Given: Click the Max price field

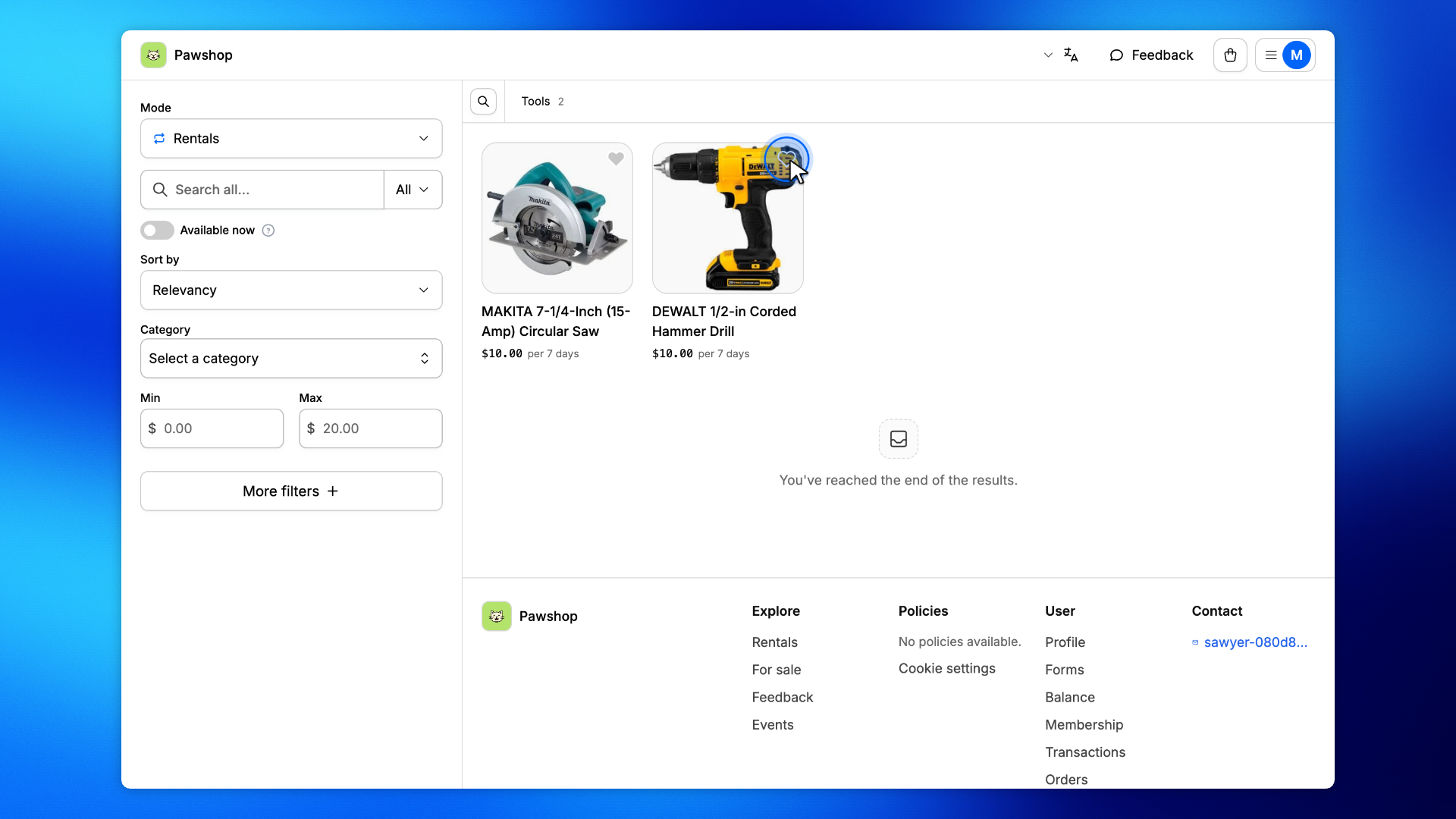Looking at the screenshot, I should point(371,428).
